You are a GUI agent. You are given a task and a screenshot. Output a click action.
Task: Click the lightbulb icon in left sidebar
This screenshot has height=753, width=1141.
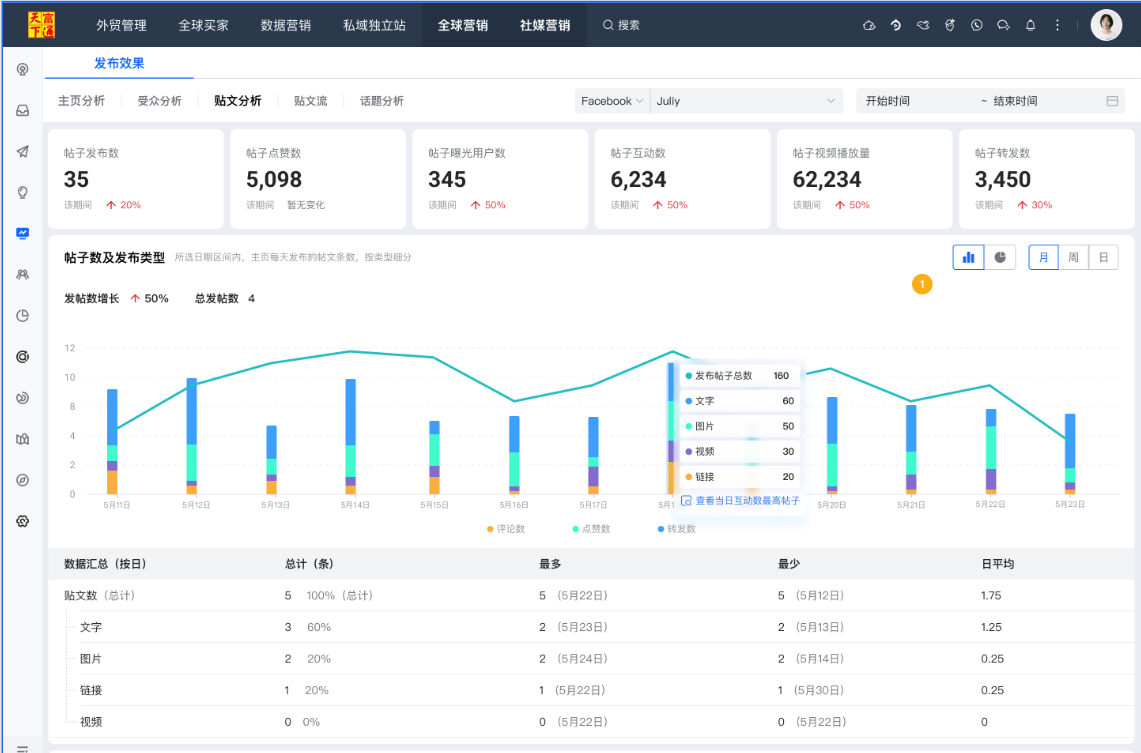click(x=22, y=192)
